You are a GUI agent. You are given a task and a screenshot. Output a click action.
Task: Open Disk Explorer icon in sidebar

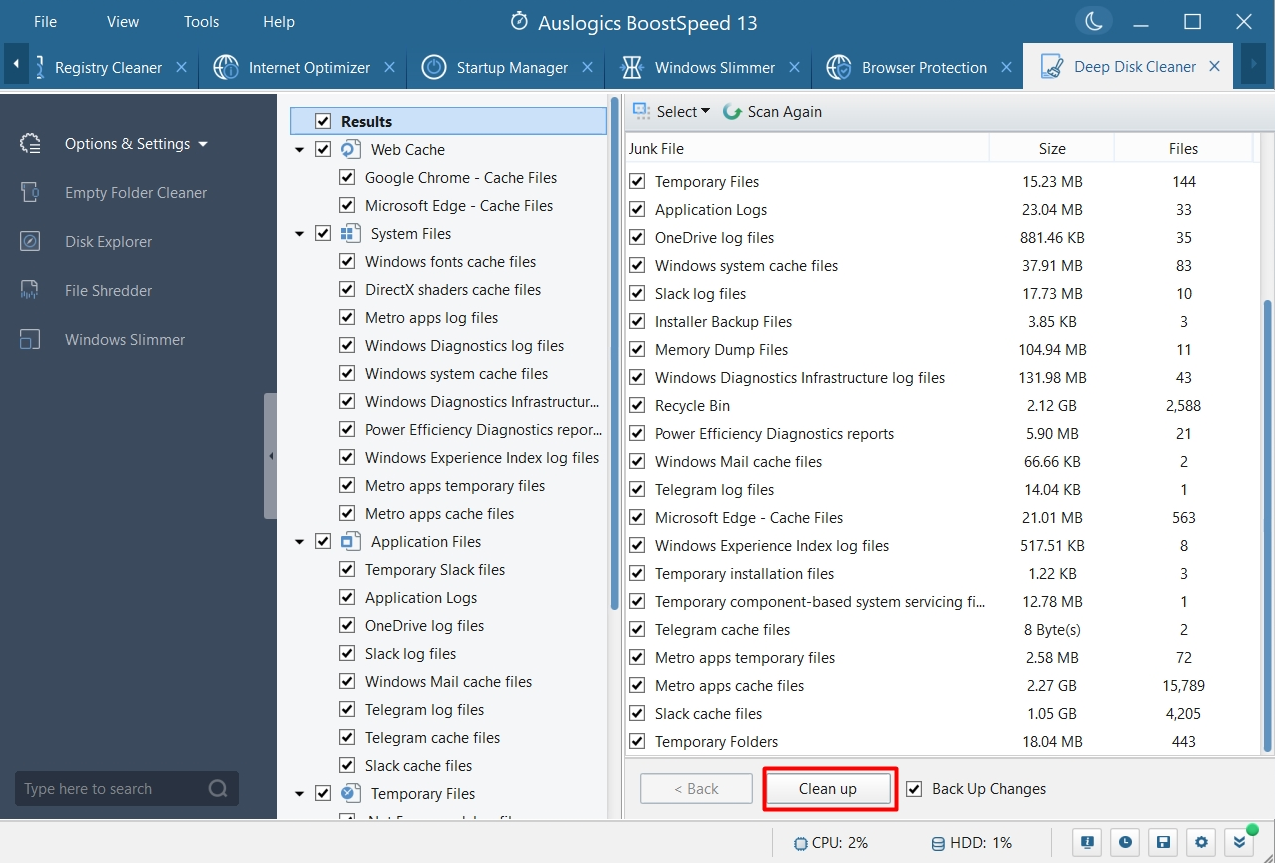coord(30,242)
